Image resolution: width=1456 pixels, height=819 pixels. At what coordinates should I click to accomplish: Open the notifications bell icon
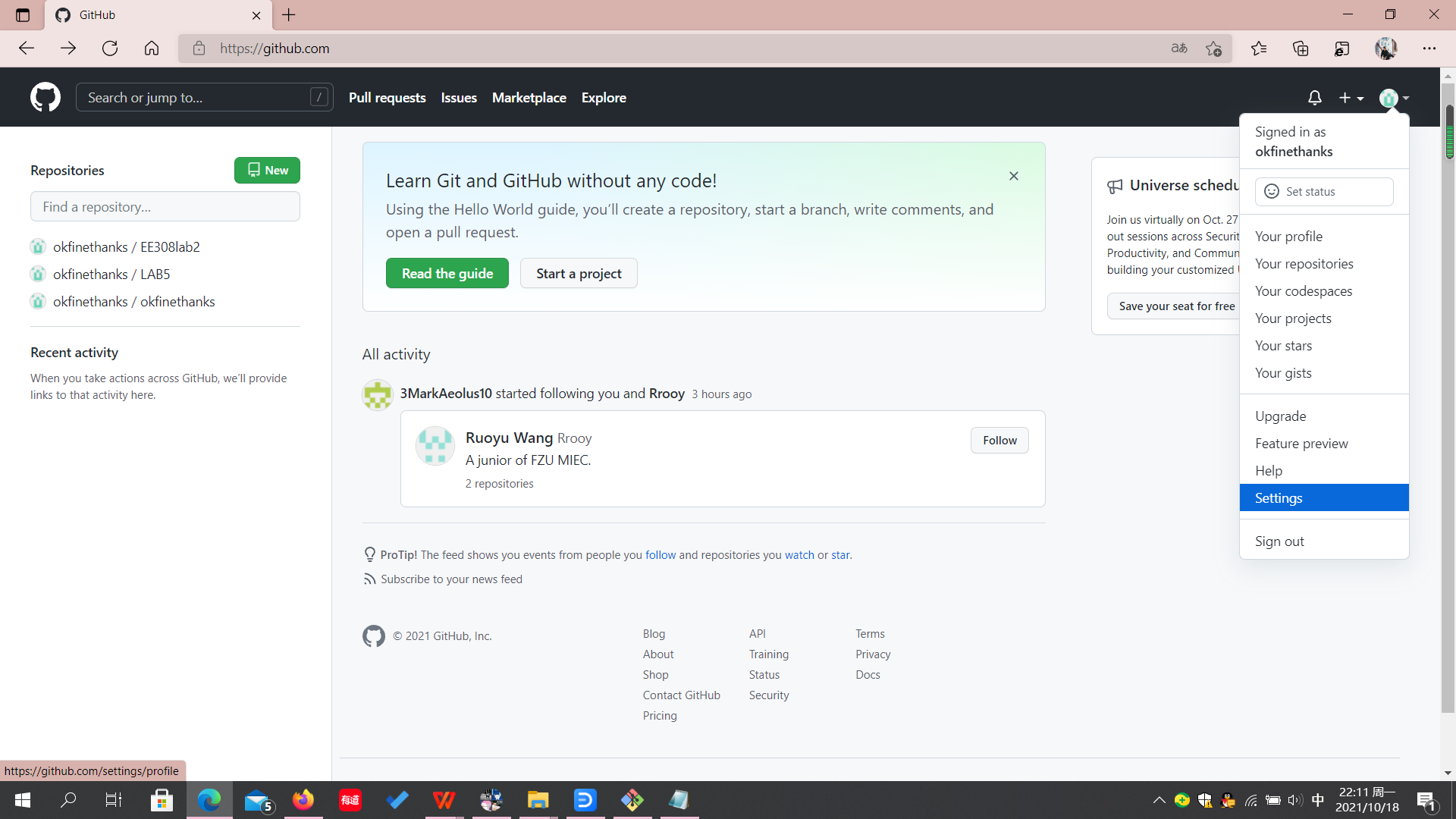click(x=1314, y=98)
